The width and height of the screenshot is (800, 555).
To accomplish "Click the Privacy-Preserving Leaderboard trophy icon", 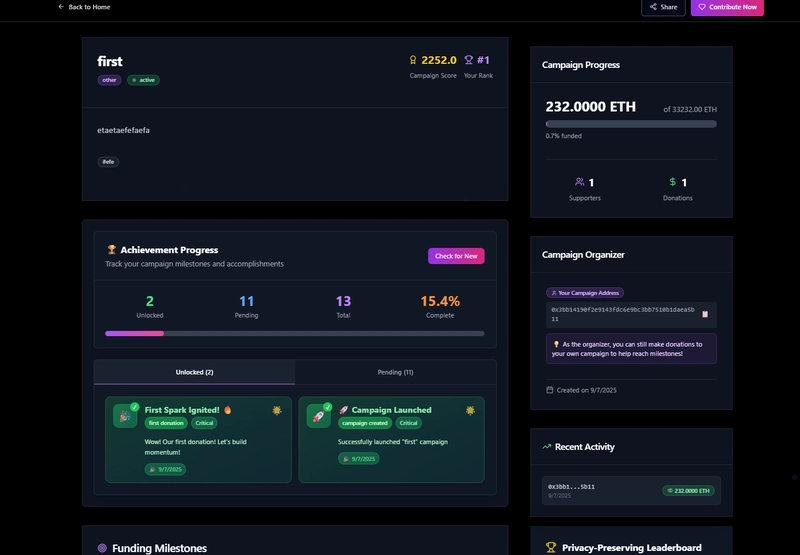I will (x=551, y=547).
